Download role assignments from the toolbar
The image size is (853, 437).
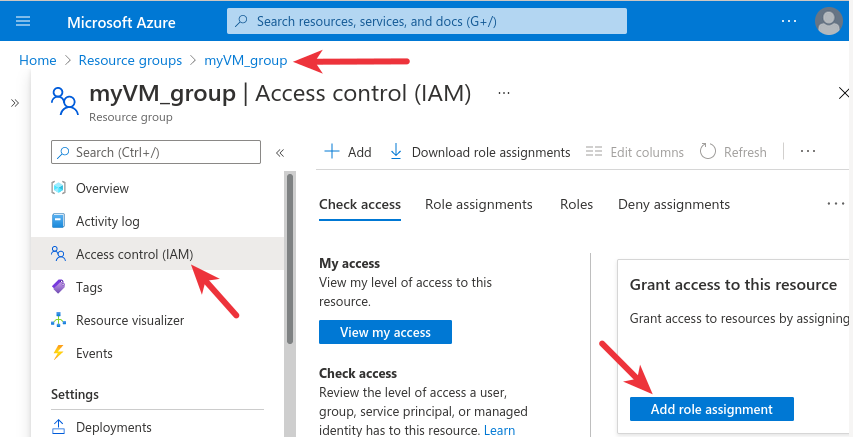click(479, 152)
